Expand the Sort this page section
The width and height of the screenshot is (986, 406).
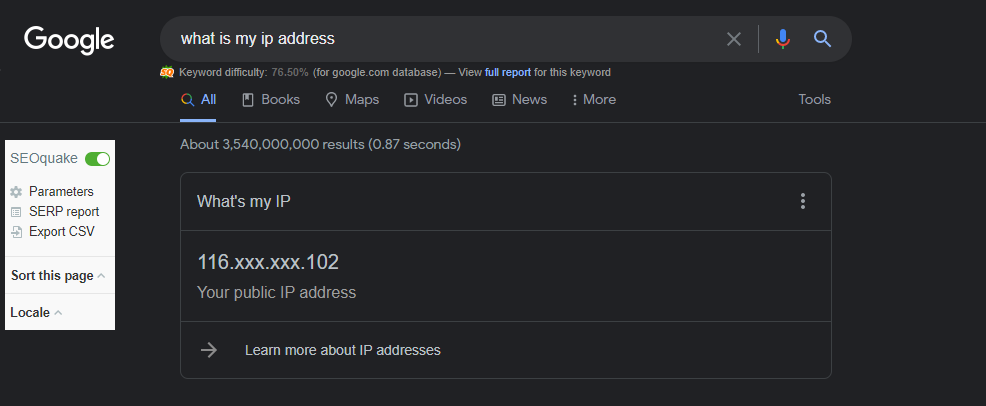(x=58, y=276)
